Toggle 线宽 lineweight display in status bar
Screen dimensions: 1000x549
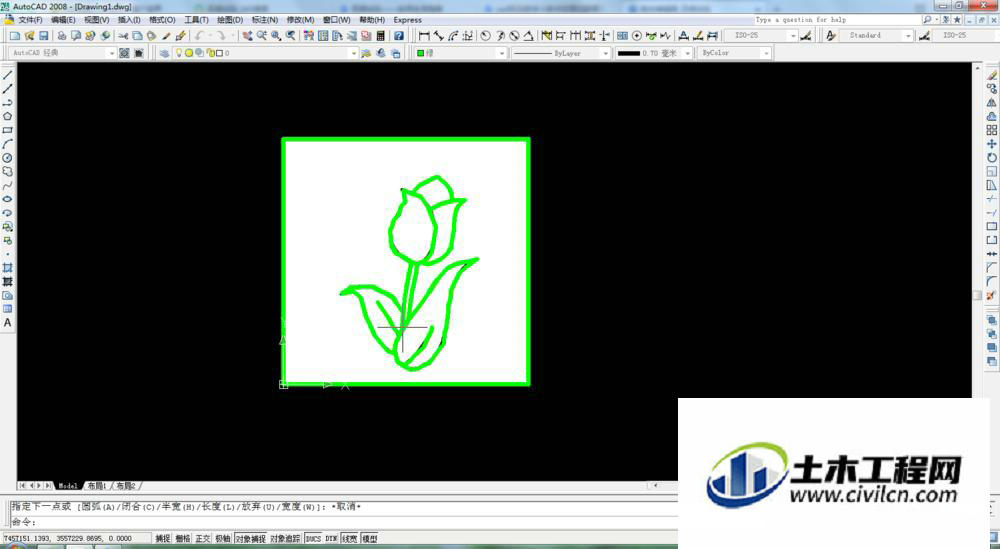click(349, 539)
